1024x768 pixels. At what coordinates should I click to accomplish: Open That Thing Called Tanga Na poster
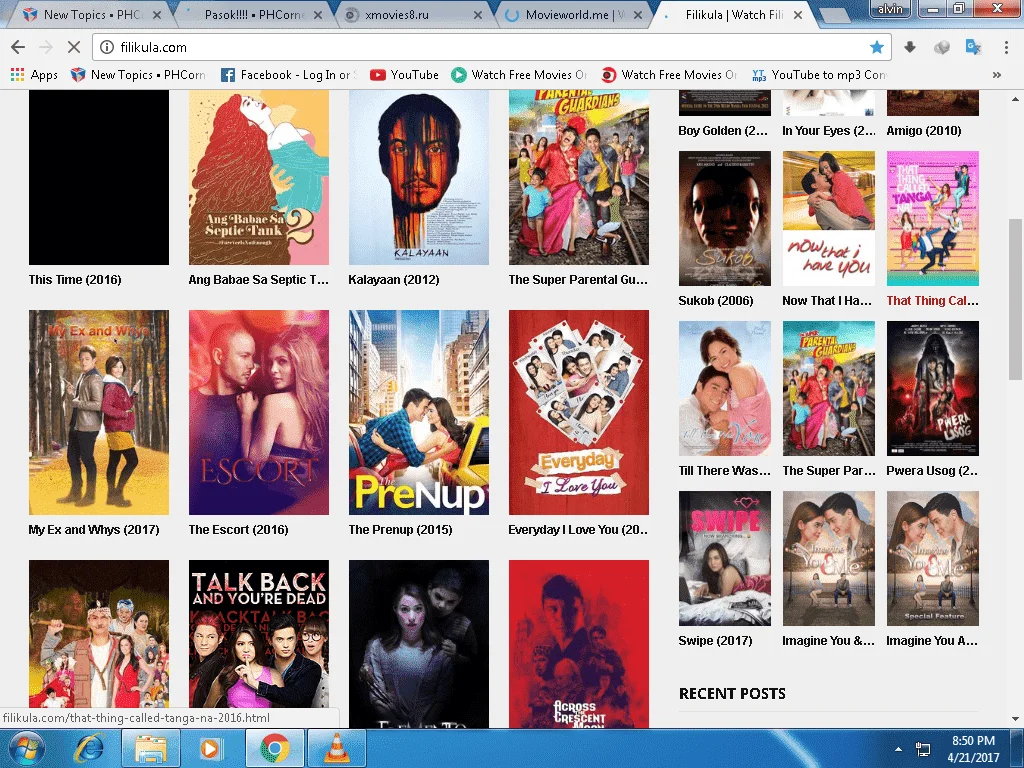coord(933,218)
